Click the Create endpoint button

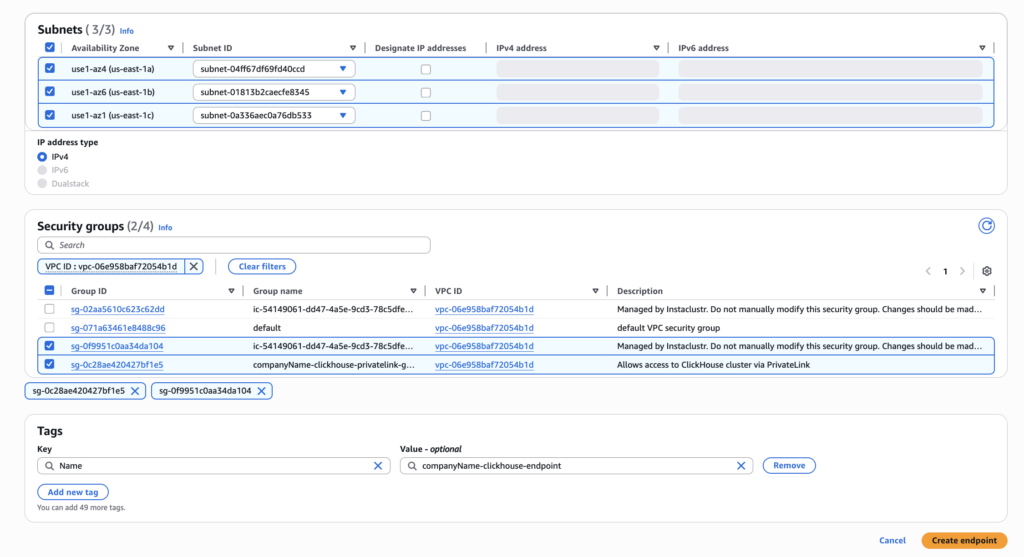coord(963,540)
